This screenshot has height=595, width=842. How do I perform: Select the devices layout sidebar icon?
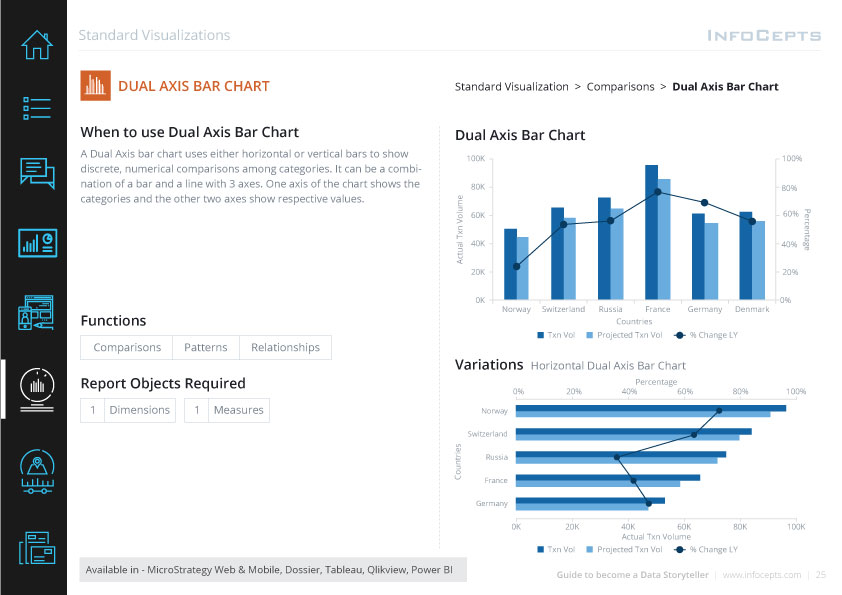[37, 312]
